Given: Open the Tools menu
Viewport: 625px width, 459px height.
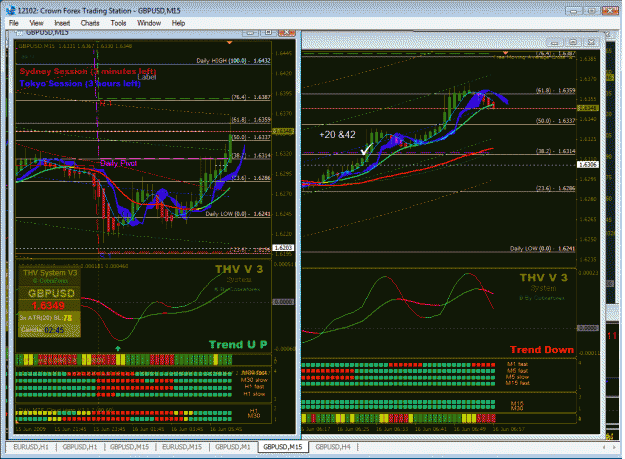Looking at the screenshot, I should (118, 23).
